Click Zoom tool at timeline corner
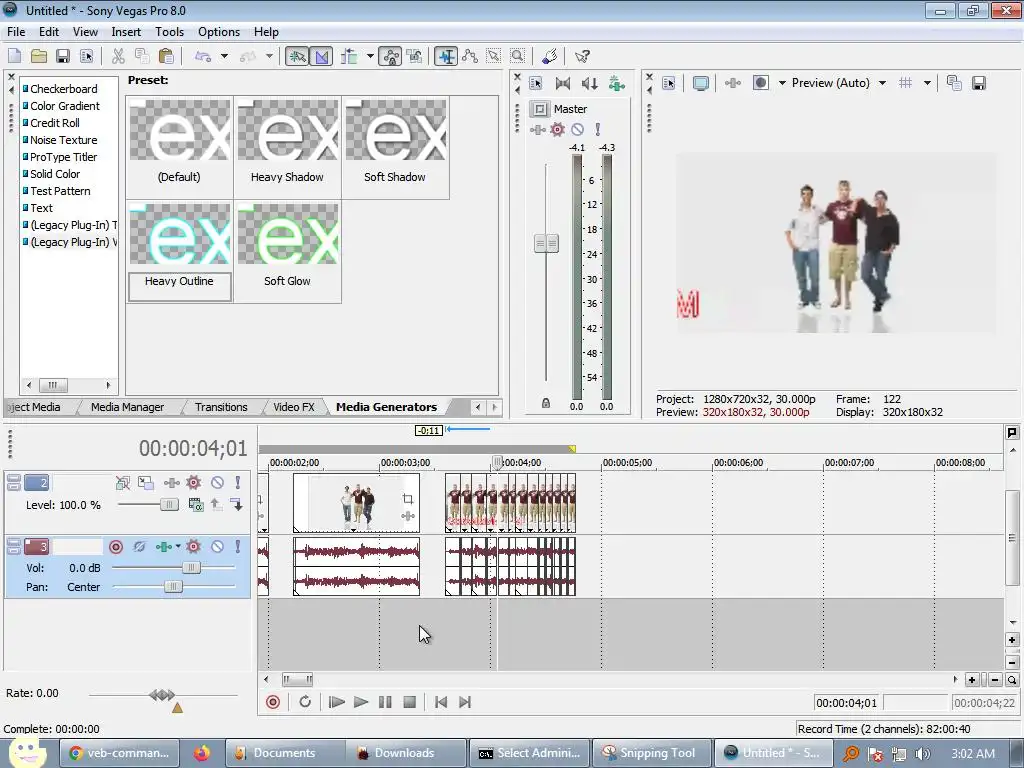1024x768 pixels. pos(1012,680)
